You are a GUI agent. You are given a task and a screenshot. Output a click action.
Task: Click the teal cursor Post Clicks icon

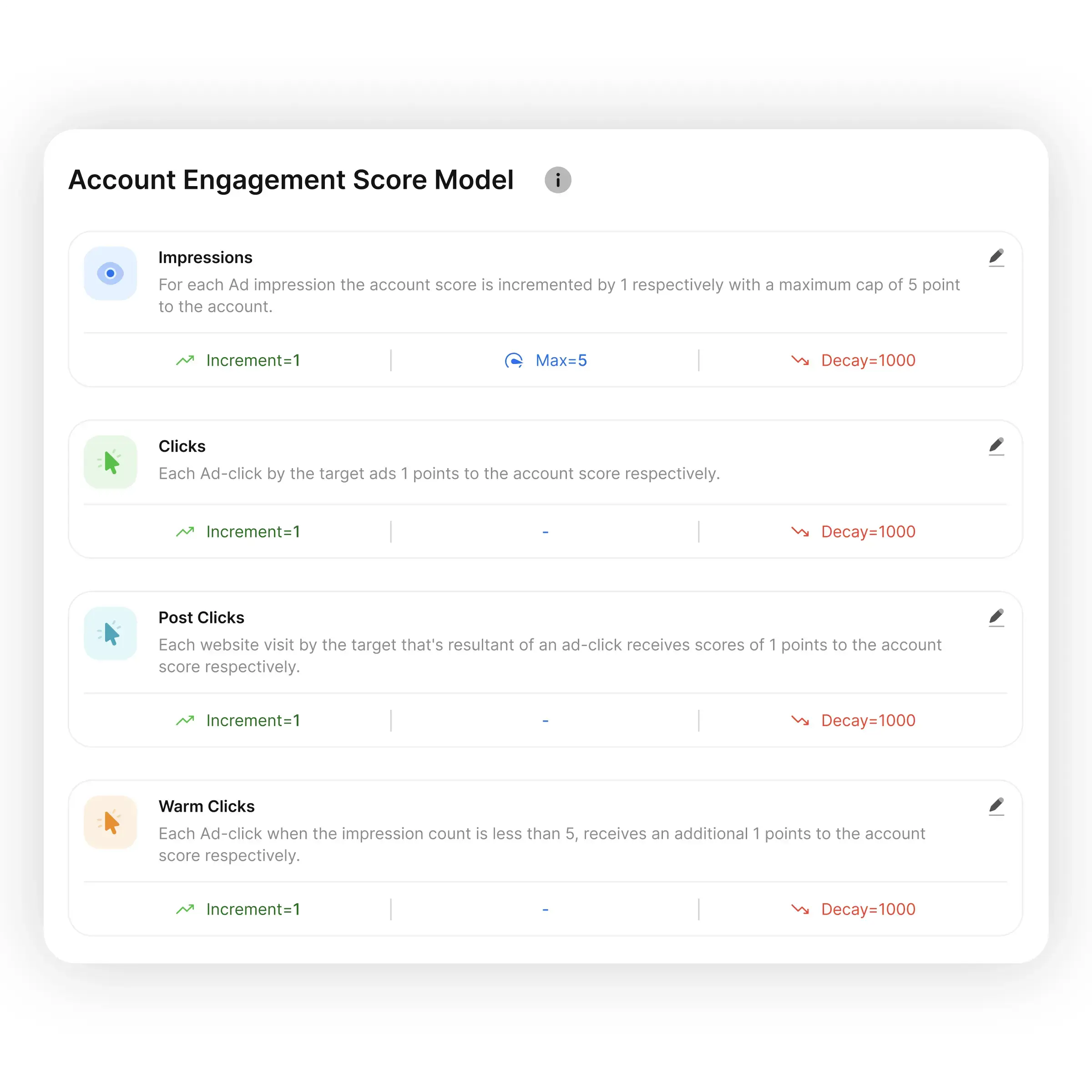tap(110, 634)
